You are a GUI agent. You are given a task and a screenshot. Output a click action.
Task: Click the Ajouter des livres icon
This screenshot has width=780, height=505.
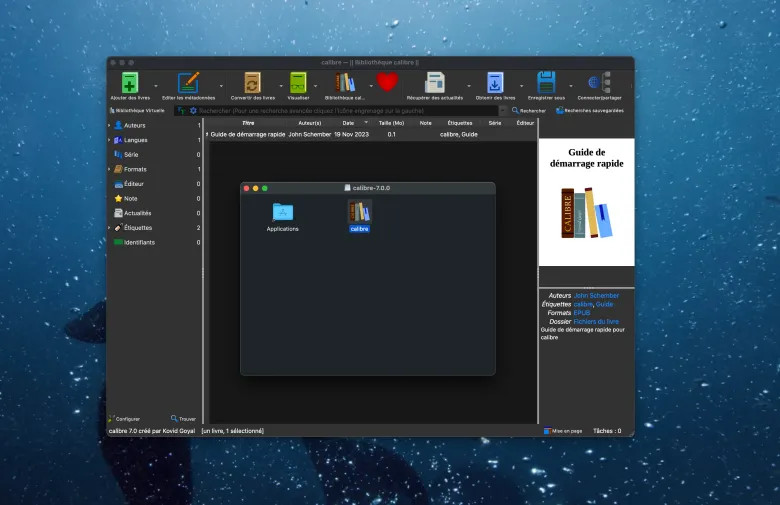pyautogui.click(x=129, y=82)
